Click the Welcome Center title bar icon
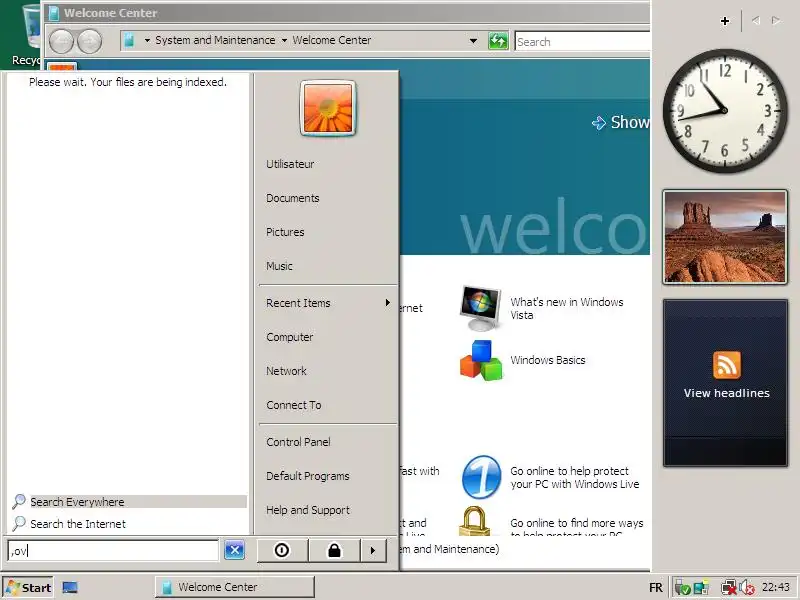800x600 pixels. (54, 13)
